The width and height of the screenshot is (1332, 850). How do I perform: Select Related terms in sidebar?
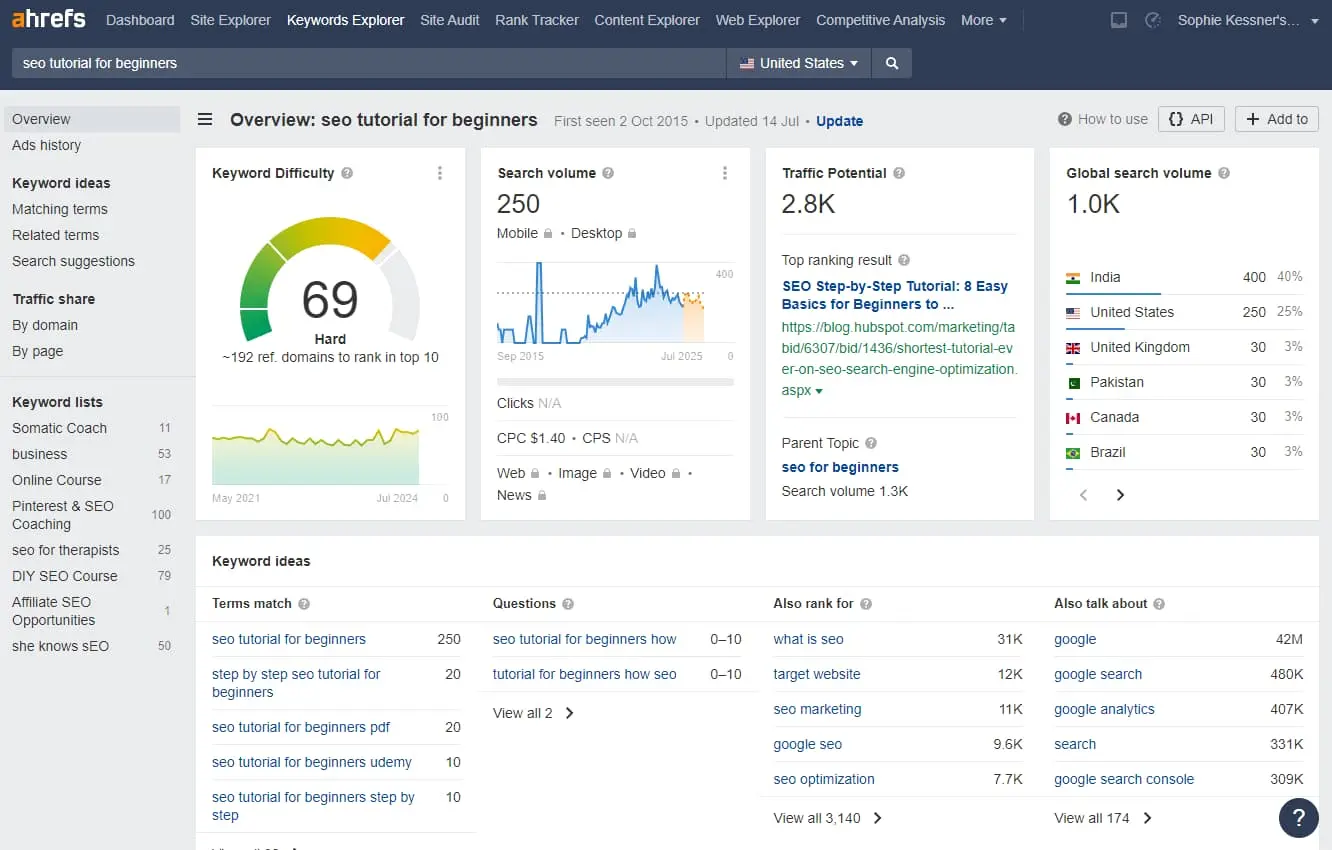[x=56, y=235]
